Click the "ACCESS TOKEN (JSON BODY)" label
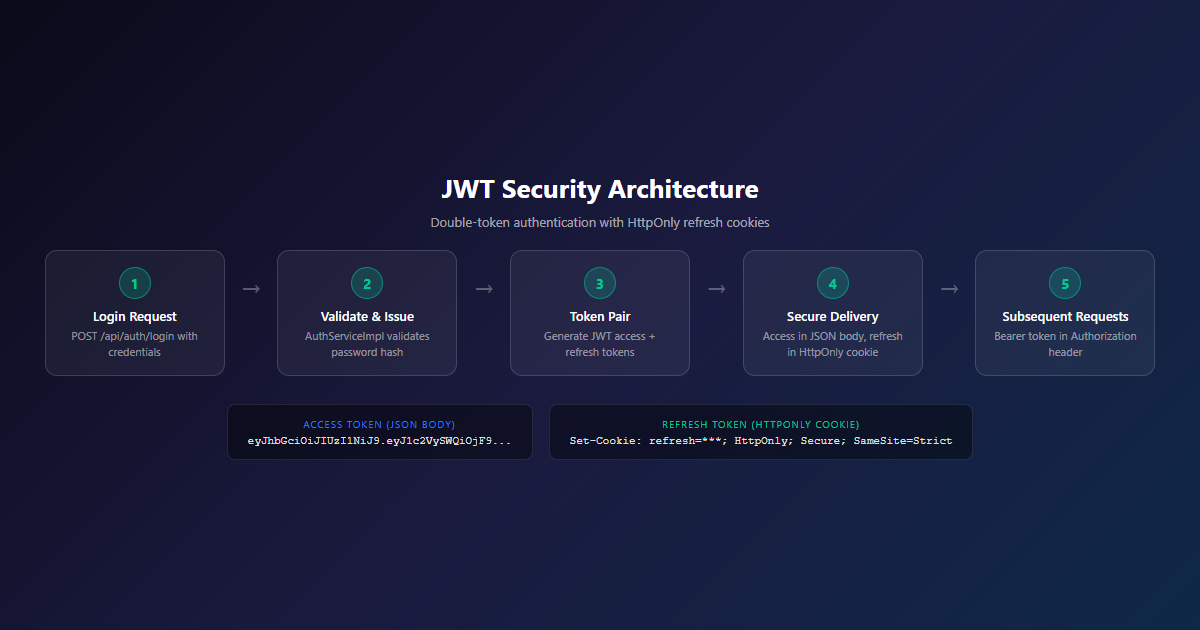Screen dimensions: 1200x630 pos(380,425)
